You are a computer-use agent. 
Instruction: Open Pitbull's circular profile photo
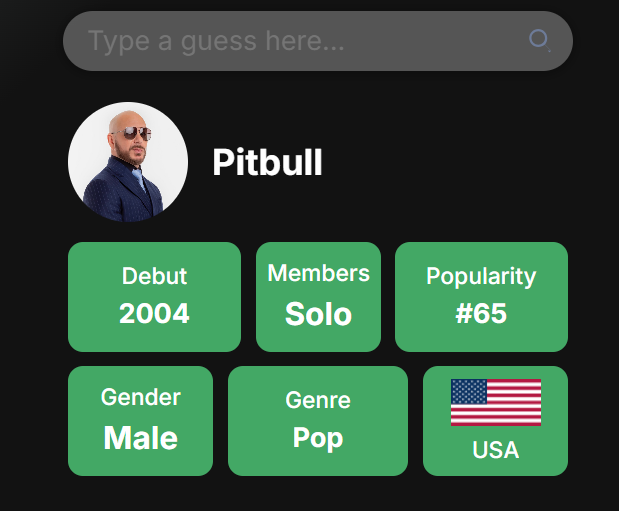[128, 162]
